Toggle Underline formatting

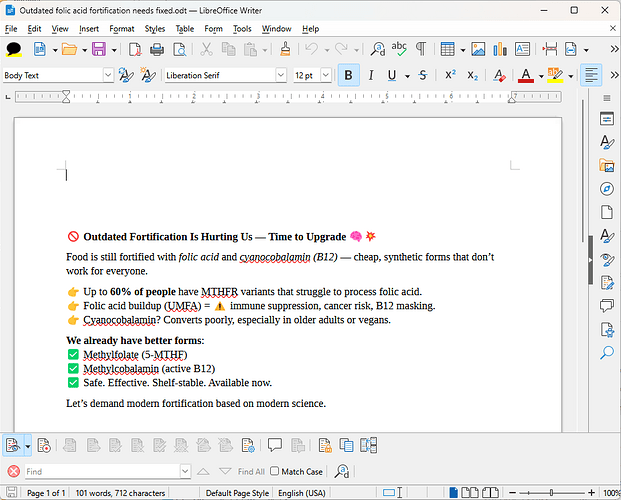pos(392,75)
